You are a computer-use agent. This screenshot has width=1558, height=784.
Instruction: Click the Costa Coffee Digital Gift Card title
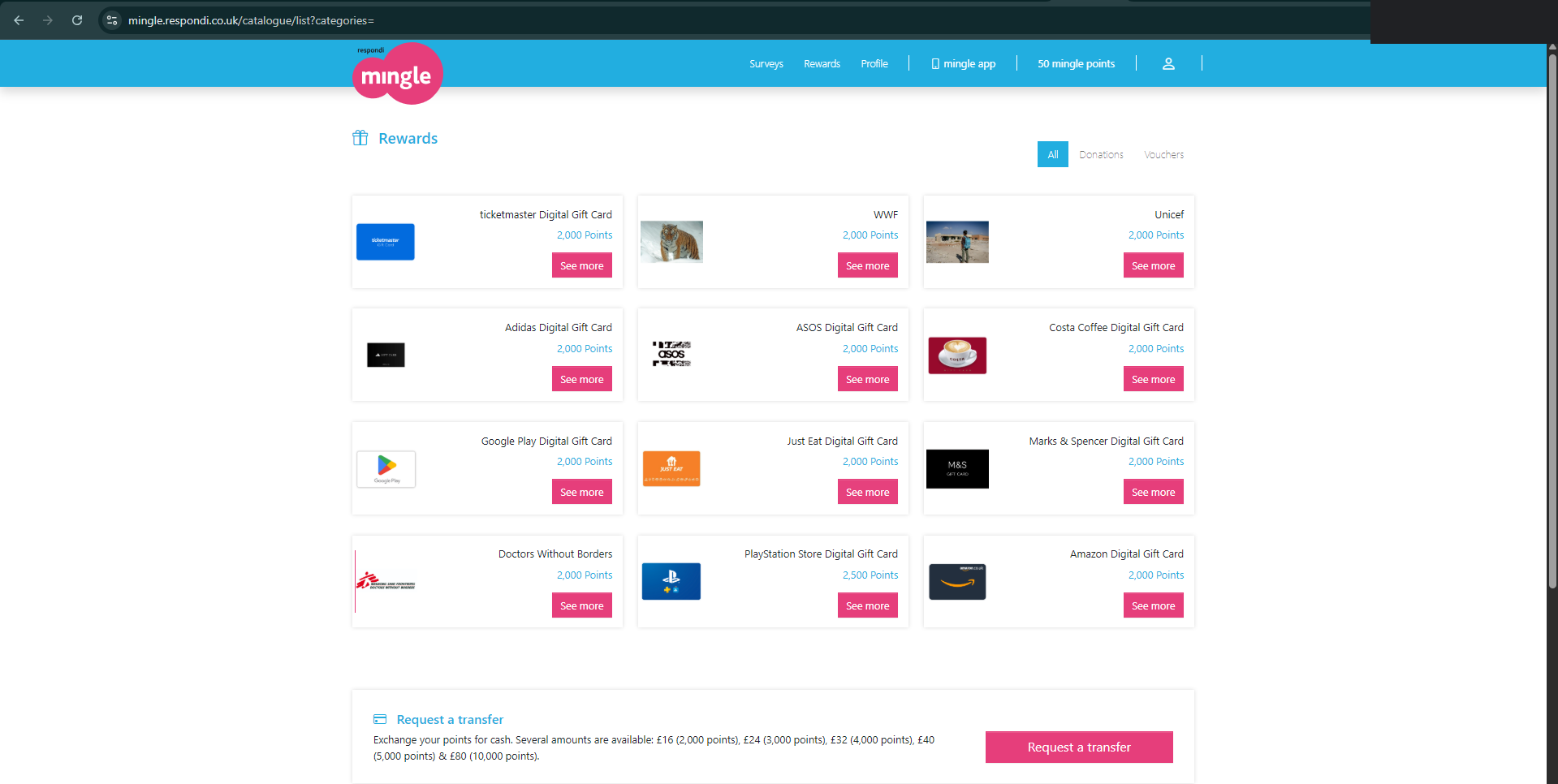(1116, 327)
